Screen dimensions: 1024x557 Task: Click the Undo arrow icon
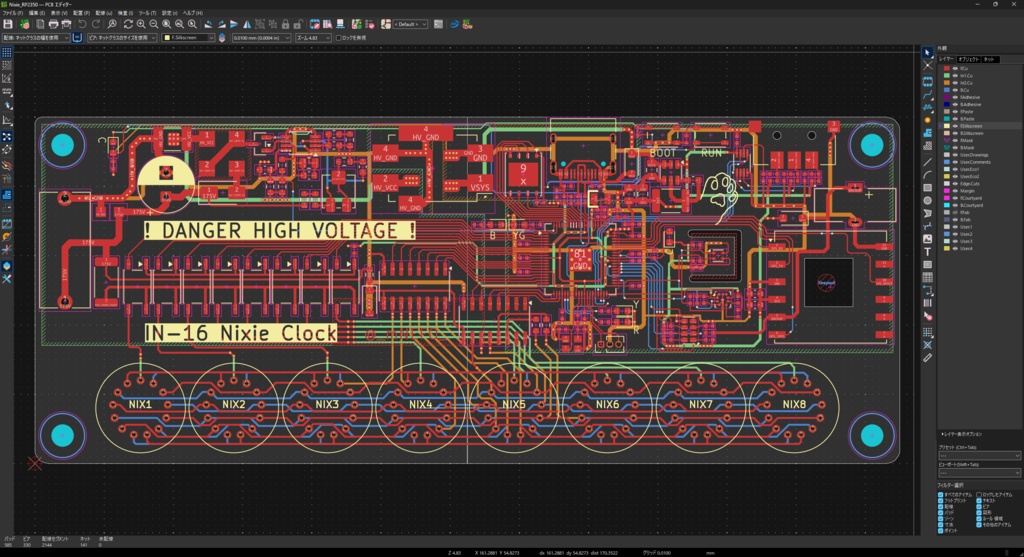(82, 24)
